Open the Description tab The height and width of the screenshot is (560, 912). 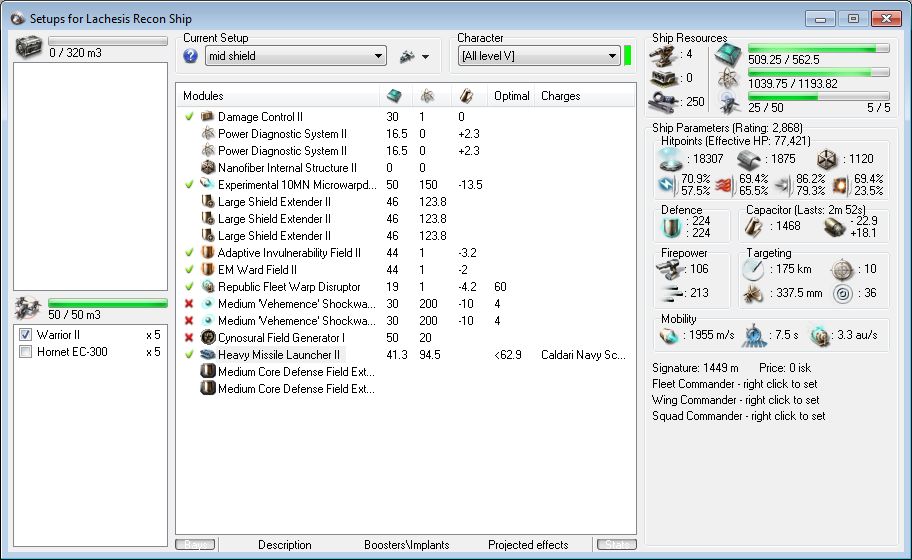(284, 544)
